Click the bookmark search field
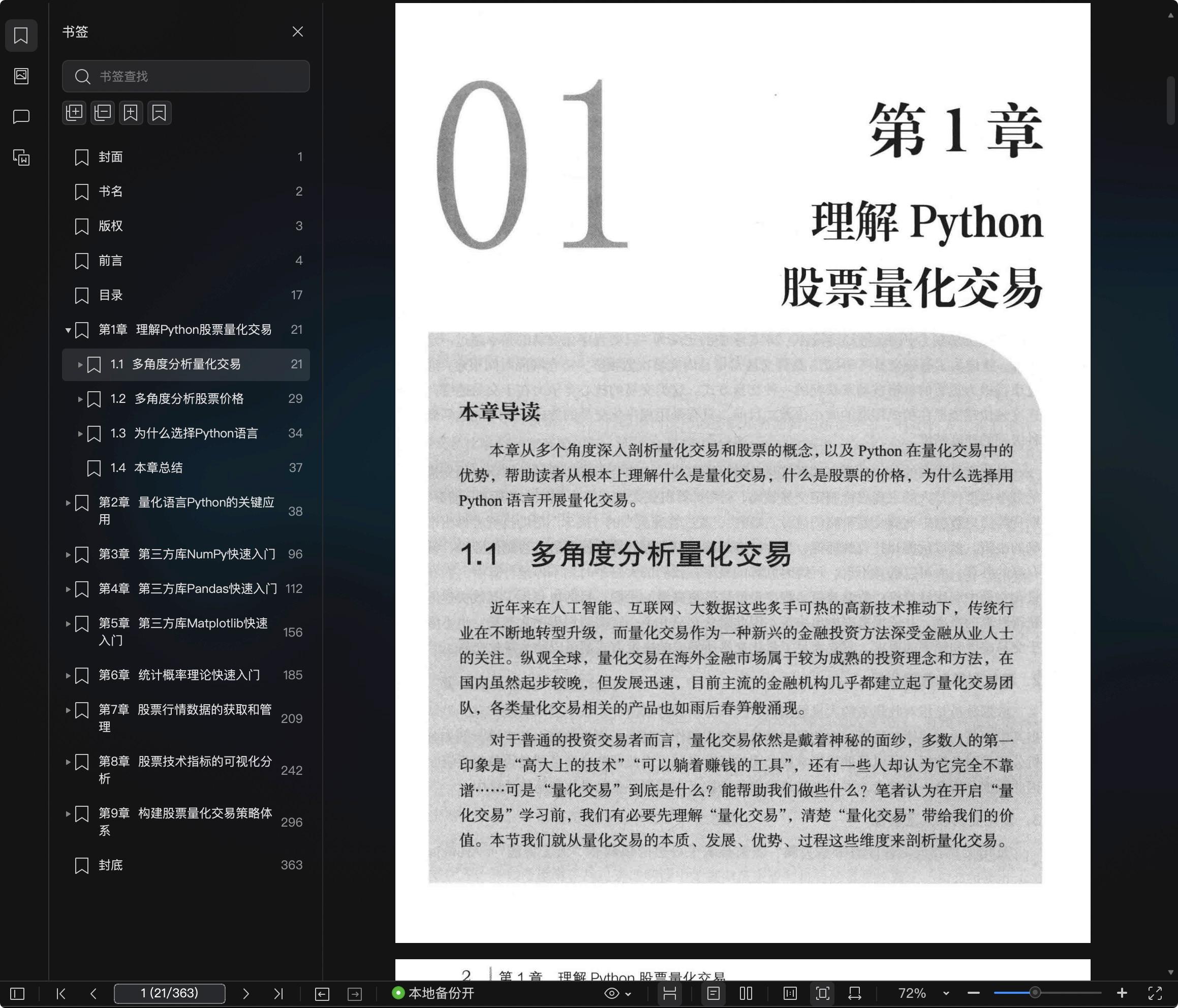1178x1008 pixels. coord(186,76)
